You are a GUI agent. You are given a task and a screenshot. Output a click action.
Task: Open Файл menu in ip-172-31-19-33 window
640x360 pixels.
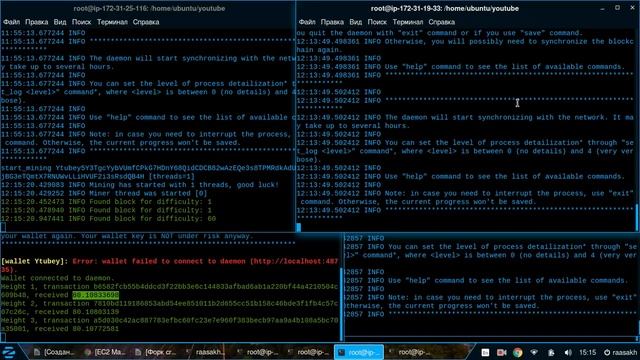307,22
